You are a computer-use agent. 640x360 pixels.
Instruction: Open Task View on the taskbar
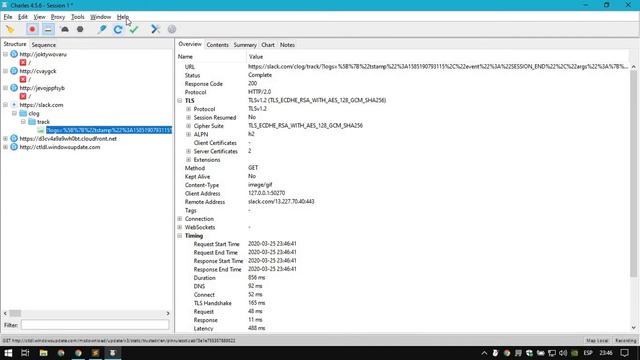[25, 353]
